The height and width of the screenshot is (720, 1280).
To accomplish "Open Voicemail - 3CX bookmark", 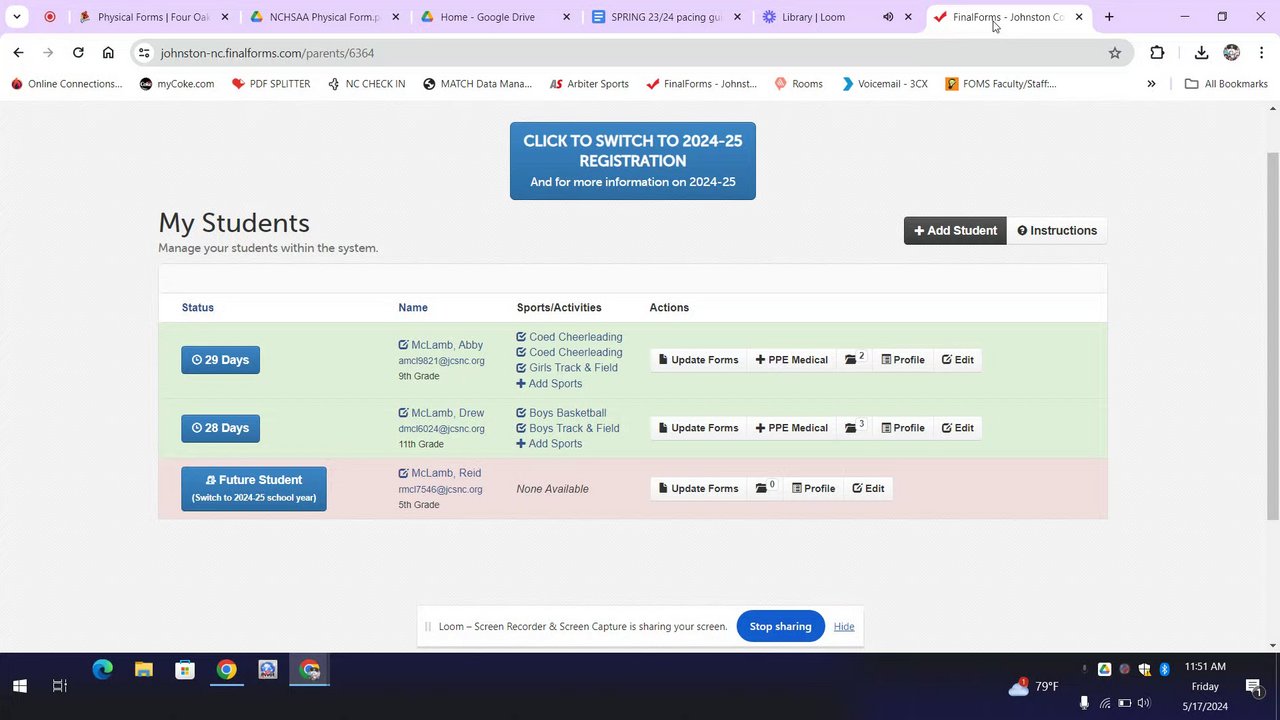I will pyautogui.click(x=884, y=84).
